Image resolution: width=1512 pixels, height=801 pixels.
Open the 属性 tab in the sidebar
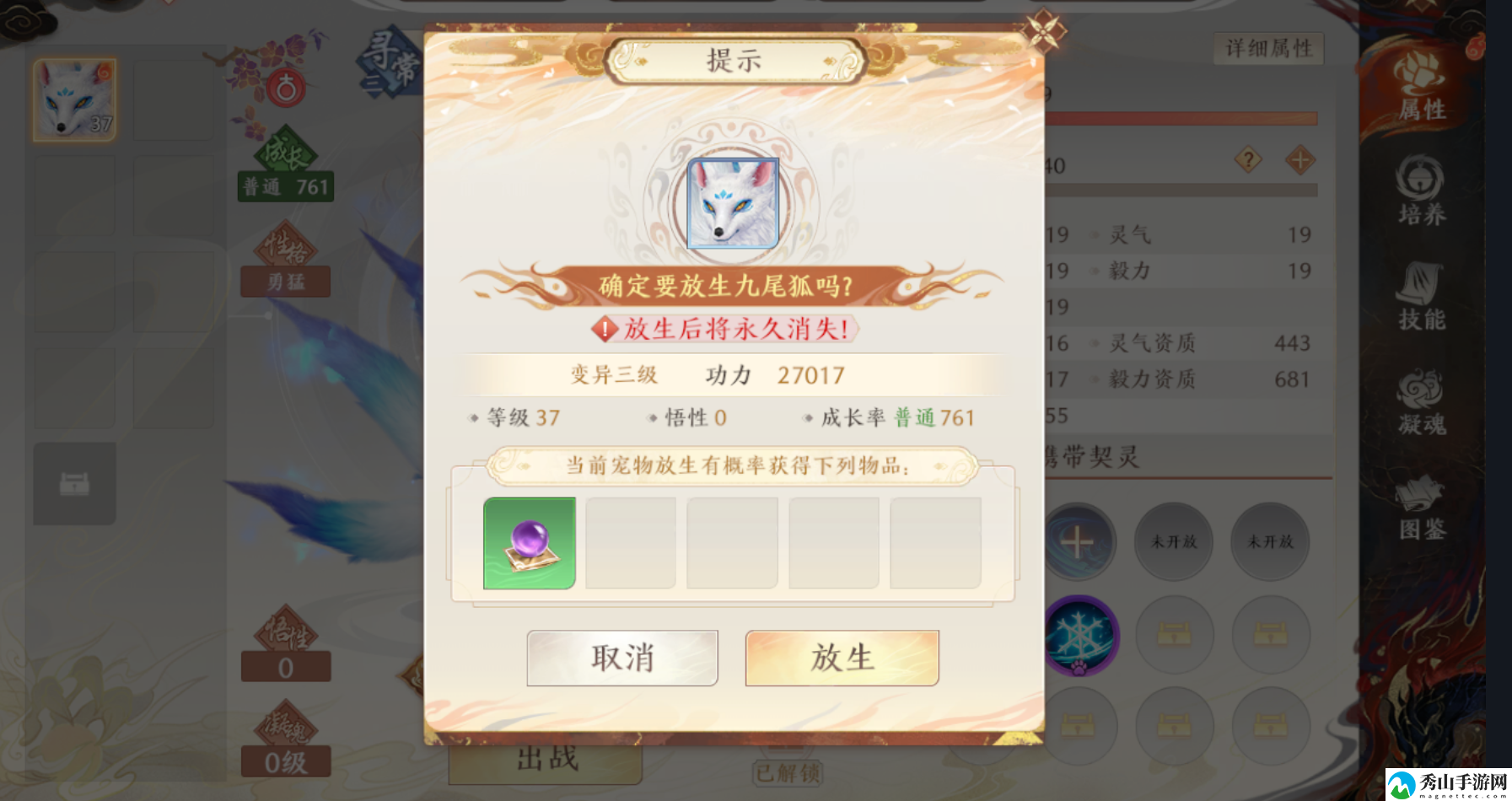[1422, 88]
